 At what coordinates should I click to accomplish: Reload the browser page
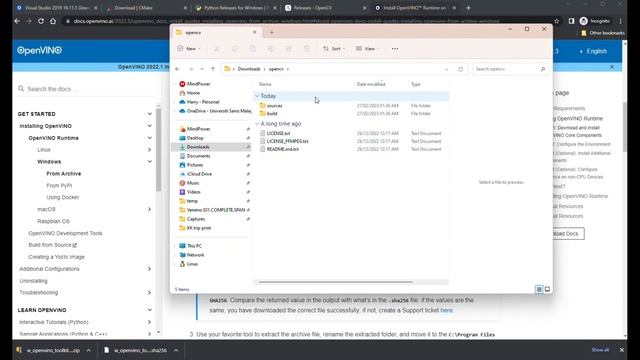pos(41,21)
